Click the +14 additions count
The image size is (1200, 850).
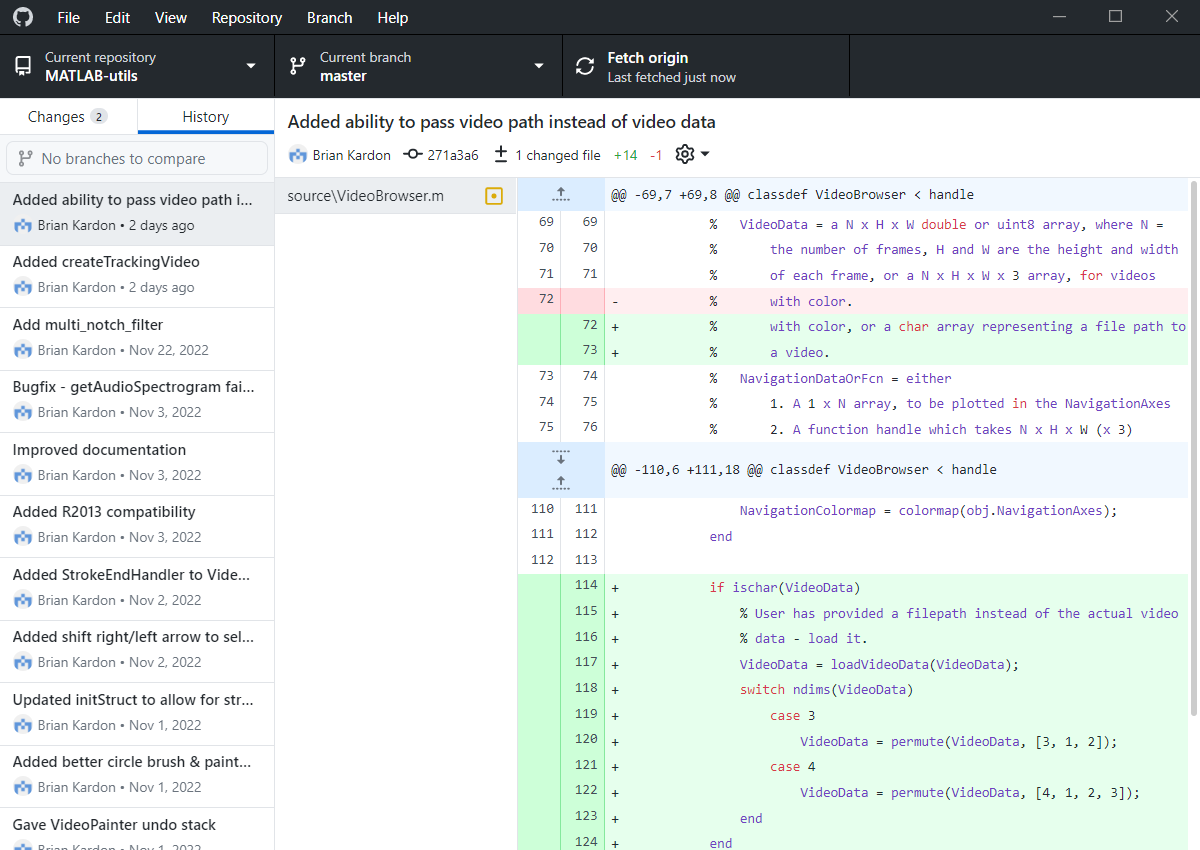[625, 155]
